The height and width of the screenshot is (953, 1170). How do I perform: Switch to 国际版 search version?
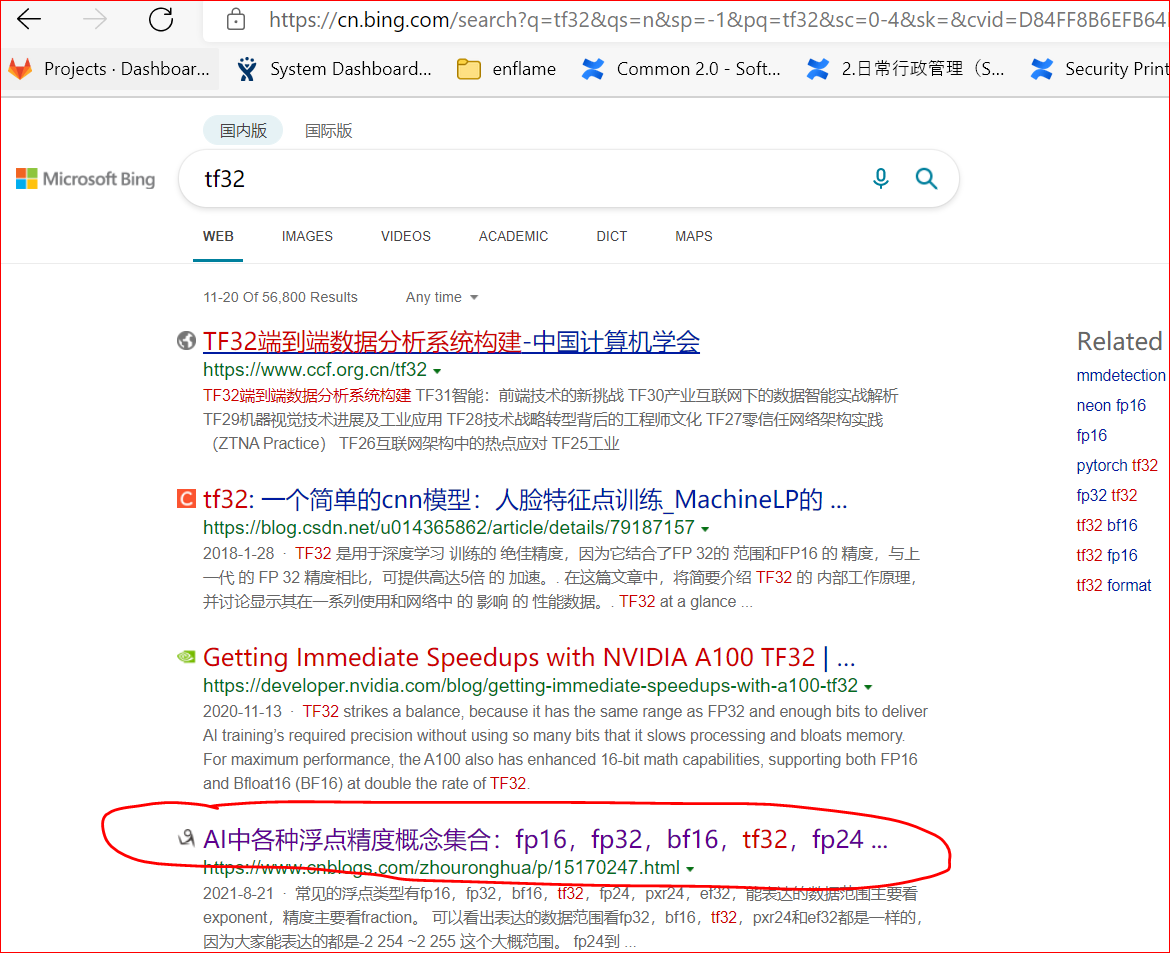pos(328,131)
